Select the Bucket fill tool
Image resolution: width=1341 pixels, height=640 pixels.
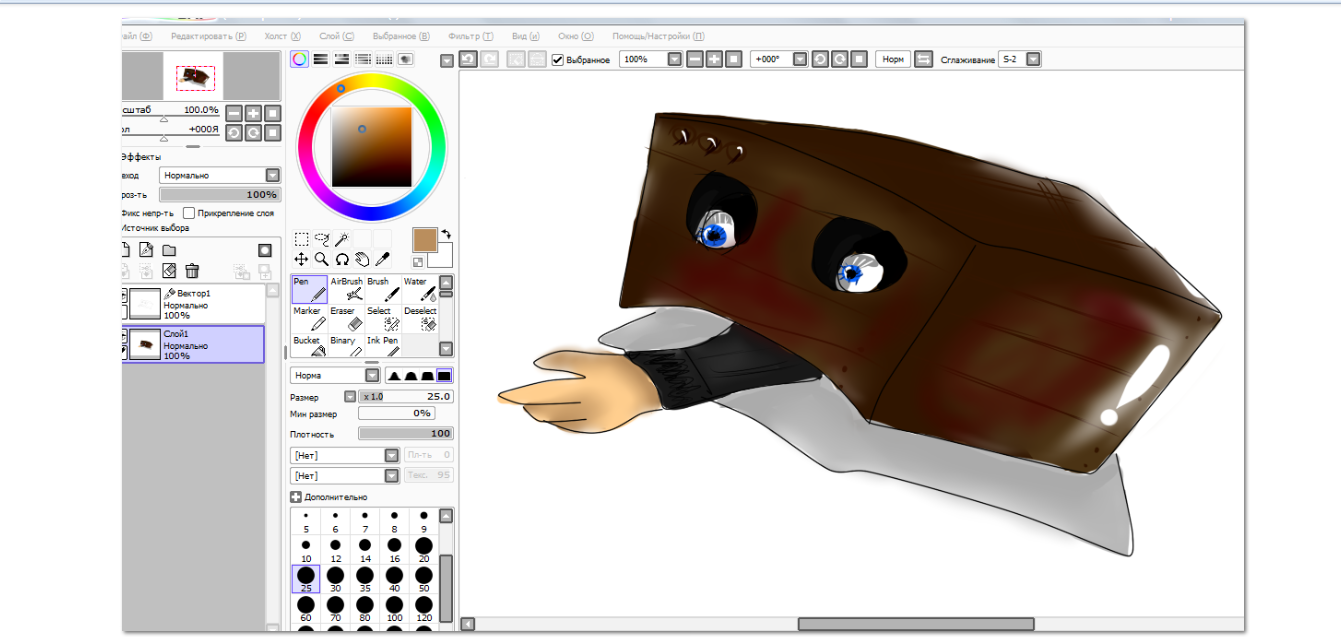pos(309,346)
